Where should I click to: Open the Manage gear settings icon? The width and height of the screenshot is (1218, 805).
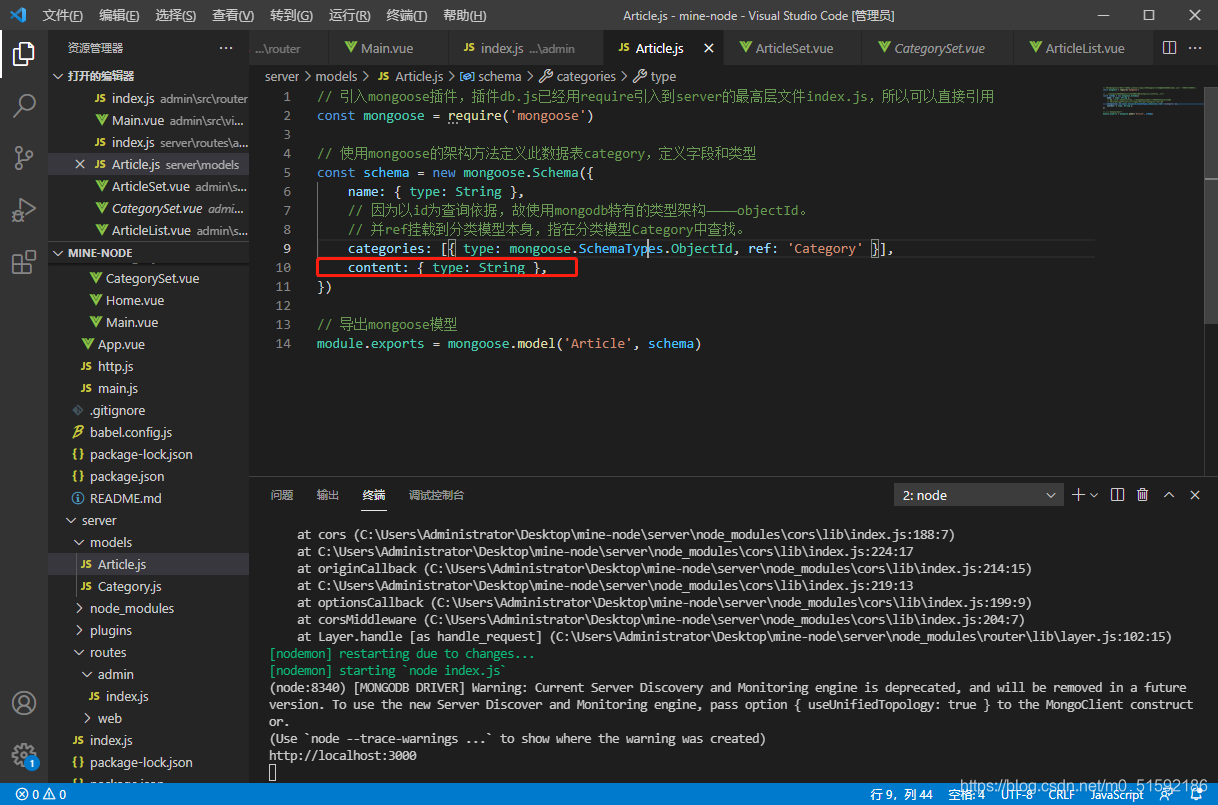[24, 754]
